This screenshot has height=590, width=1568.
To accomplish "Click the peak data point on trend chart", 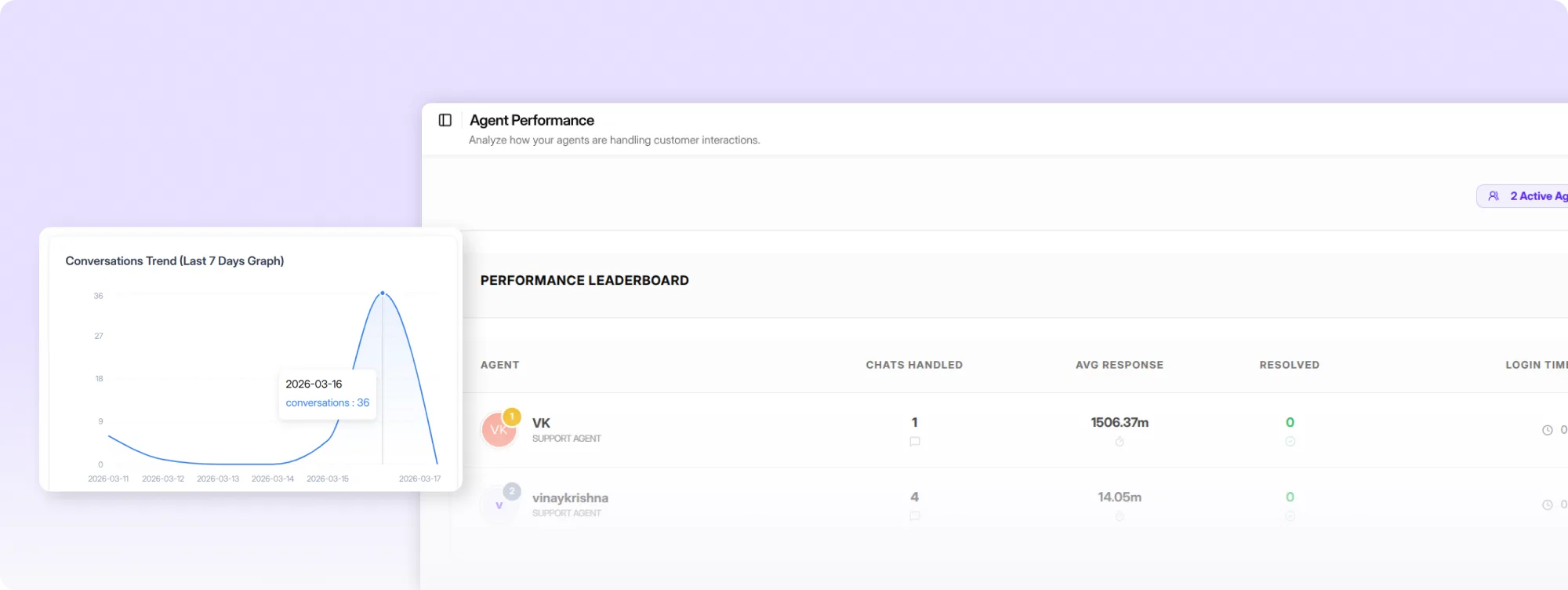I will click(x=383, y=293).
